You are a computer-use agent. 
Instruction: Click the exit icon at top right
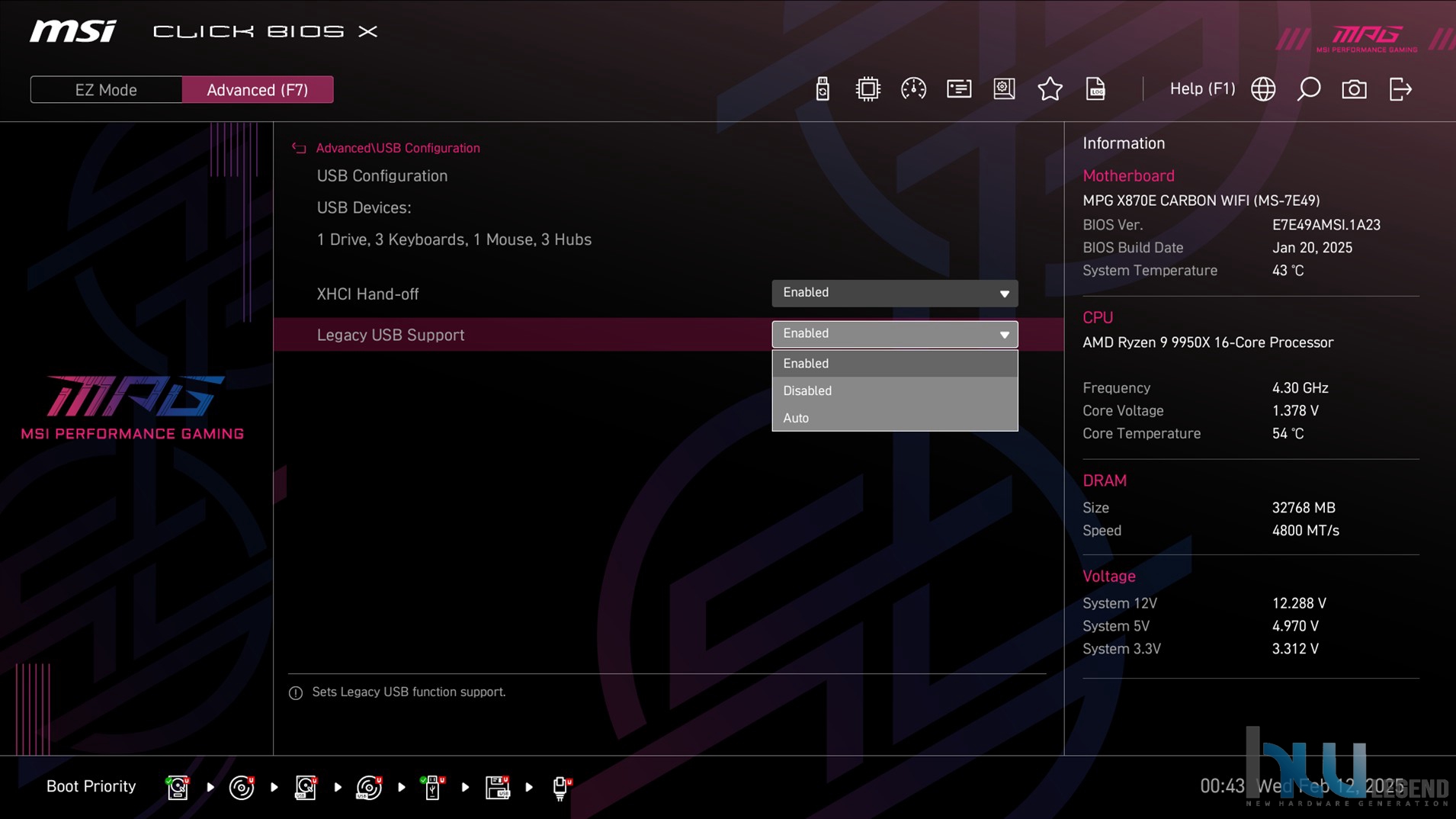click(x=1400, y=89)
